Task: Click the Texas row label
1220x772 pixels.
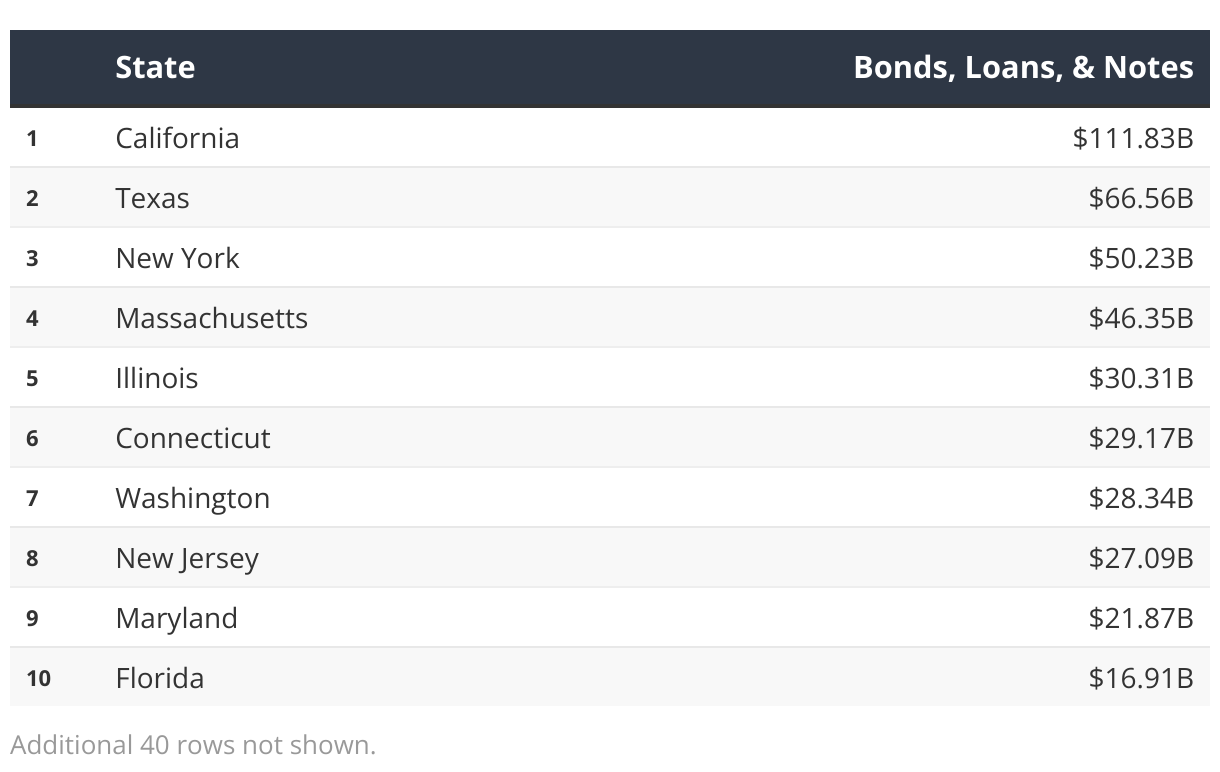Action: (x=152, y=198)
